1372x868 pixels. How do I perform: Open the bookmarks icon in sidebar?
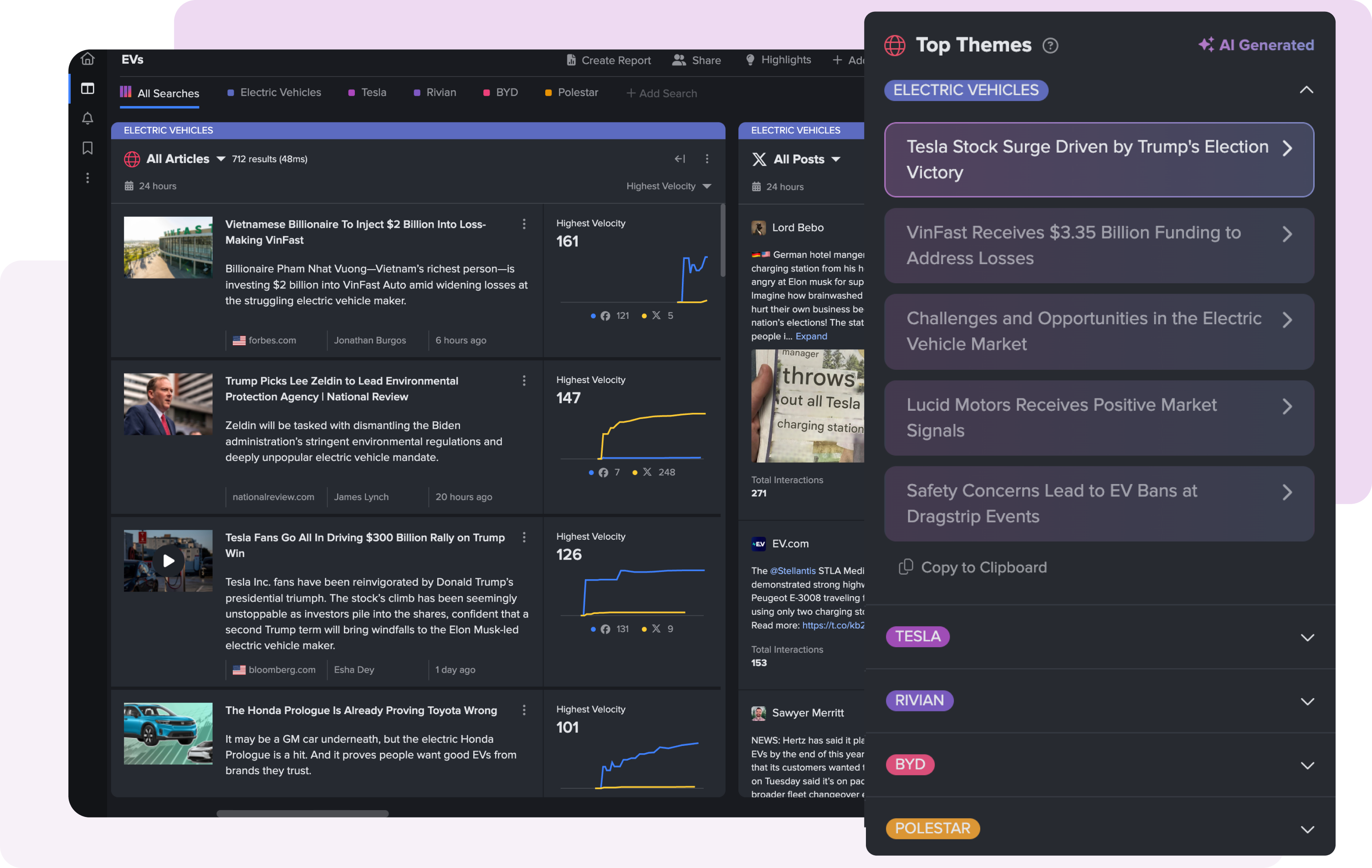point(87,148)
